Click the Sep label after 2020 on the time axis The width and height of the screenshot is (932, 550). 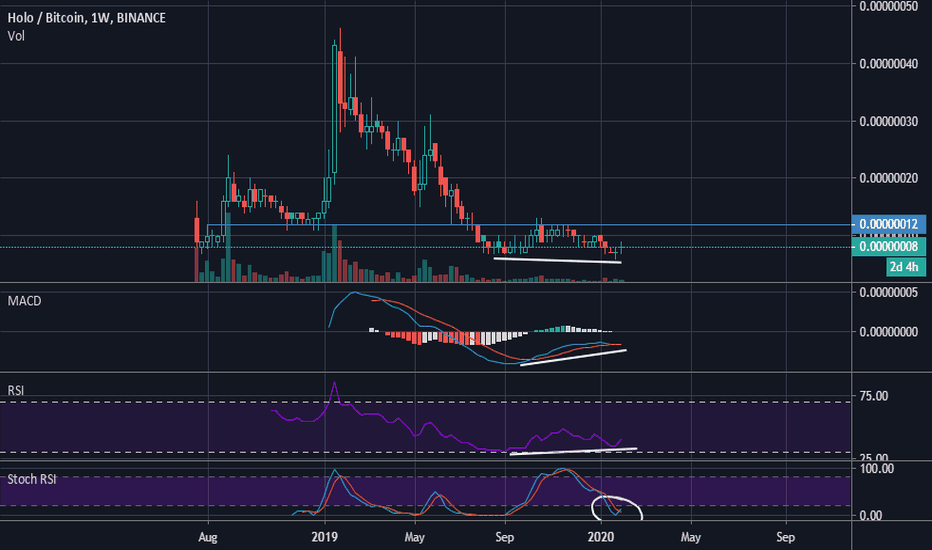click(785, 538)
